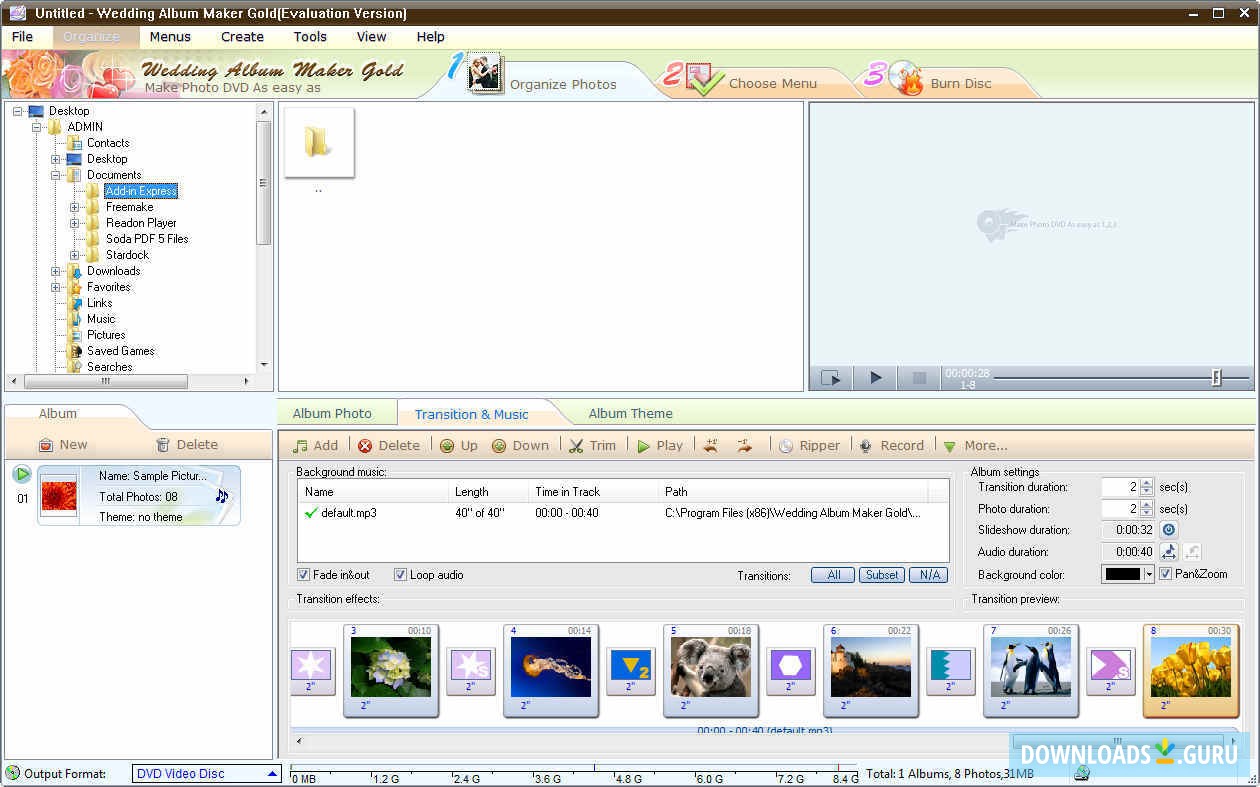This screenshot has width=1260, height=787.
Task: Toggle Loop audio checkbox
Action: (x=400, y=575)
